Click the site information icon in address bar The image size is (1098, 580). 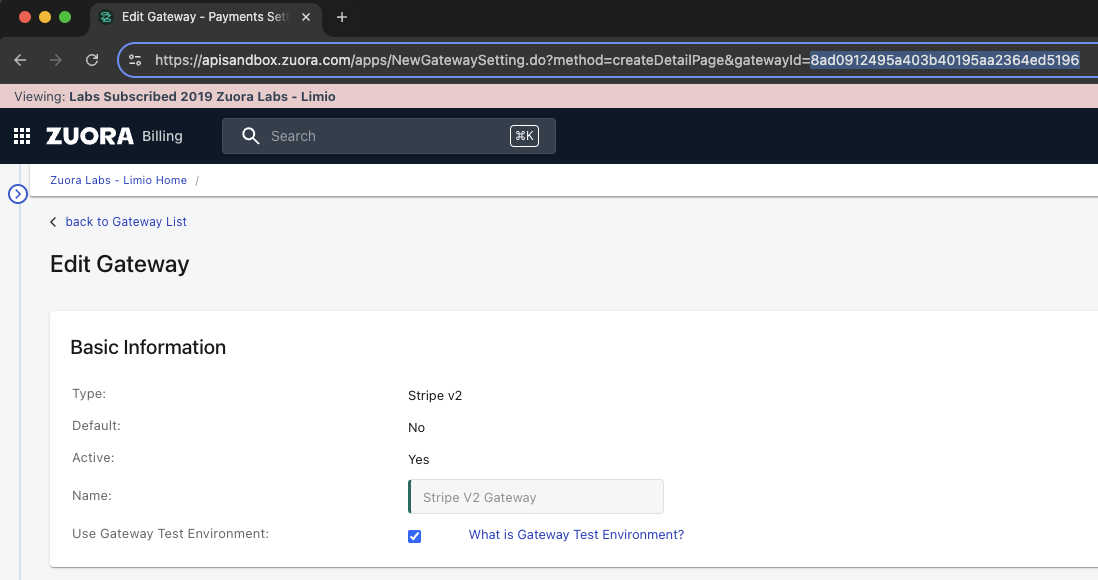coord(136,60)
